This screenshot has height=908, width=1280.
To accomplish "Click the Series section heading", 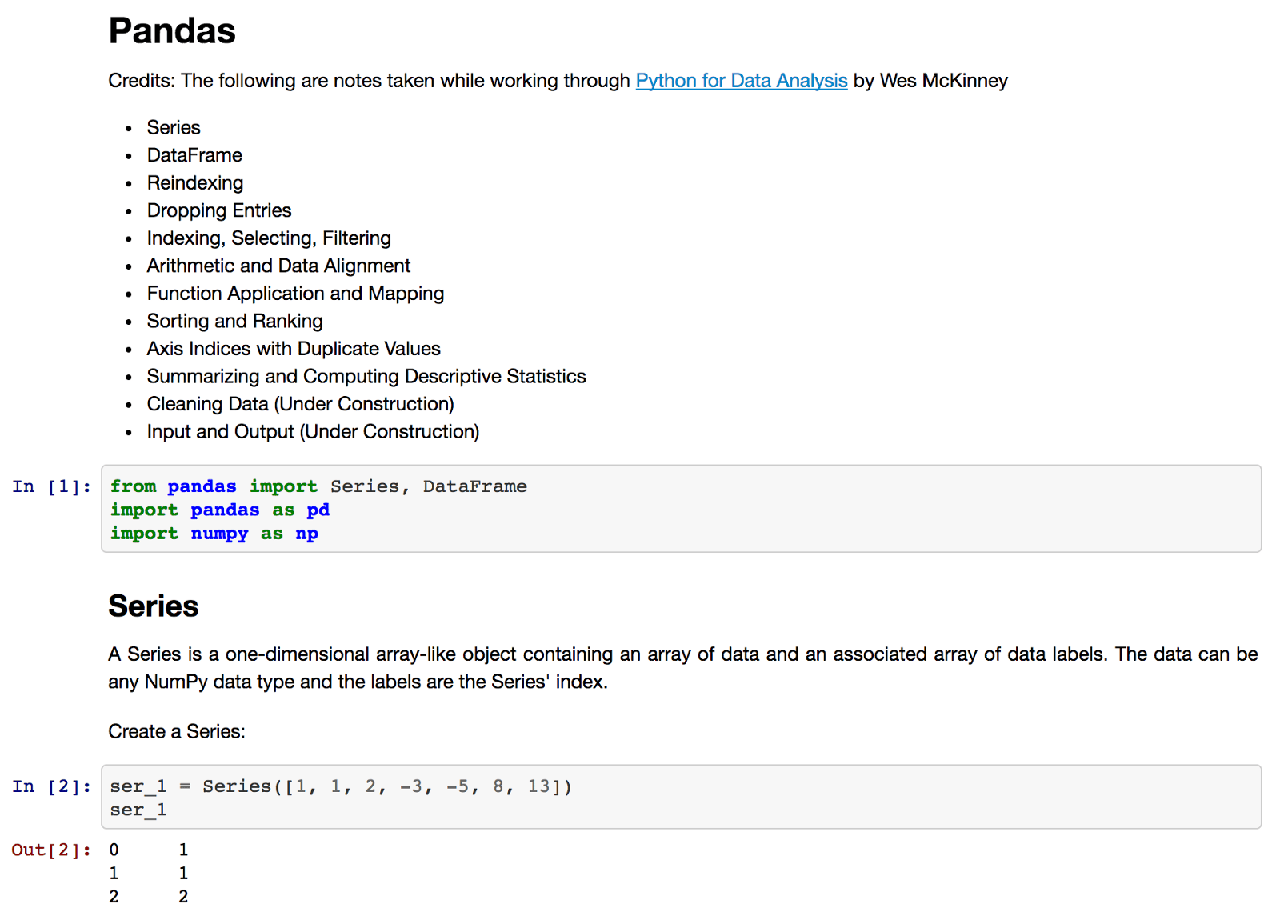I will [x=153, y=606].
